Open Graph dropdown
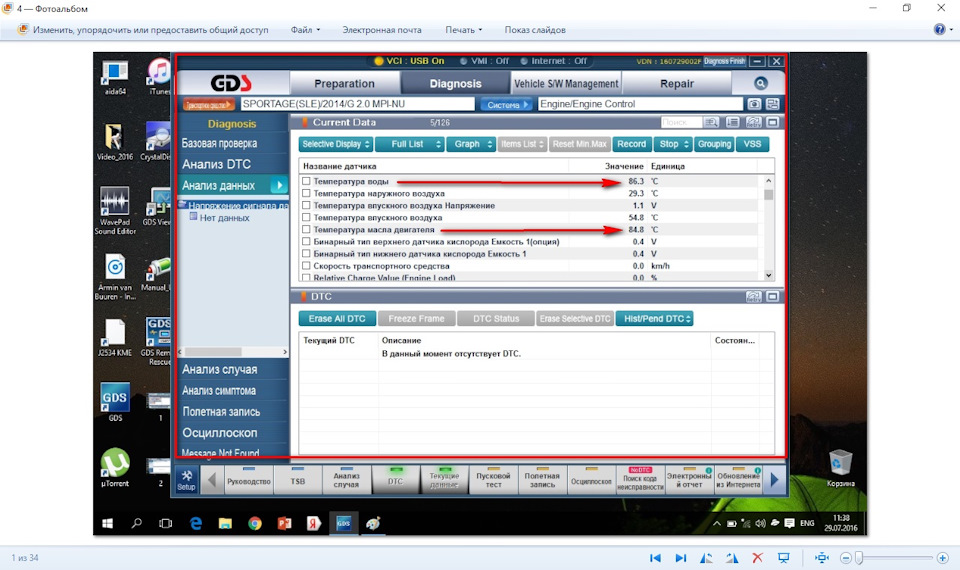The height and width of the screenshot is (570, 960). point(471,144)
